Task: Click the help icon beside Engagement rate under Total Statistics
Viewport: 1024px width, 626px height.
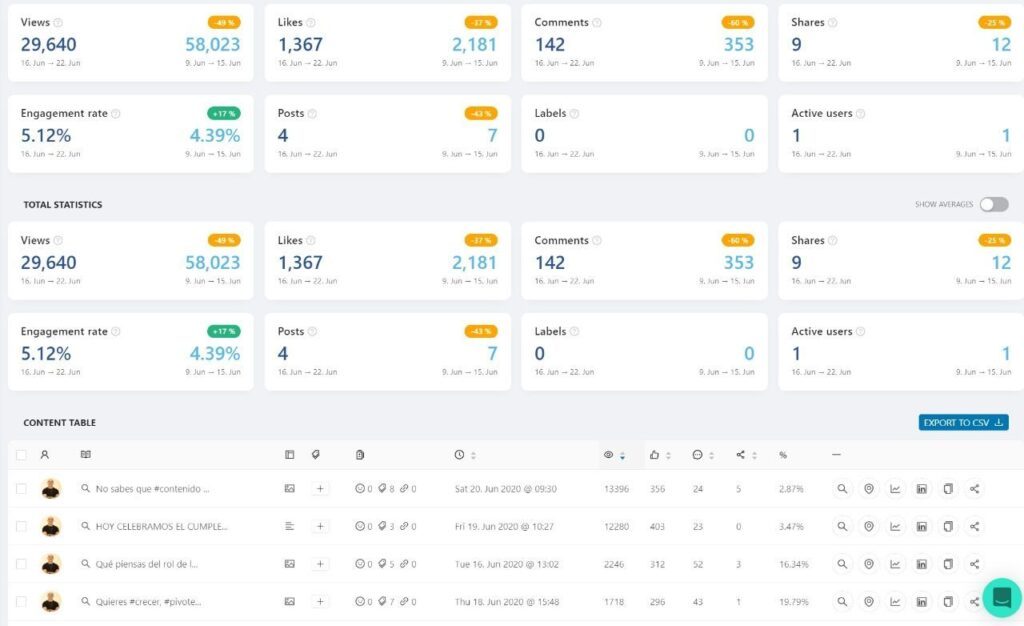Action: tap(115, 331)
